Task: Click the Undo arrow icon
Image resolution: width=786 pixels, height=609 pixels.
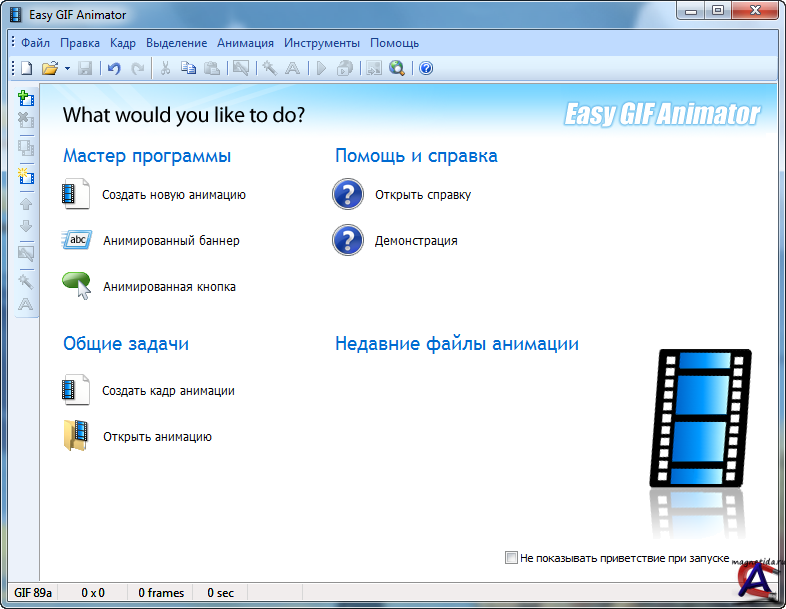Action: [x=113, y=68]
